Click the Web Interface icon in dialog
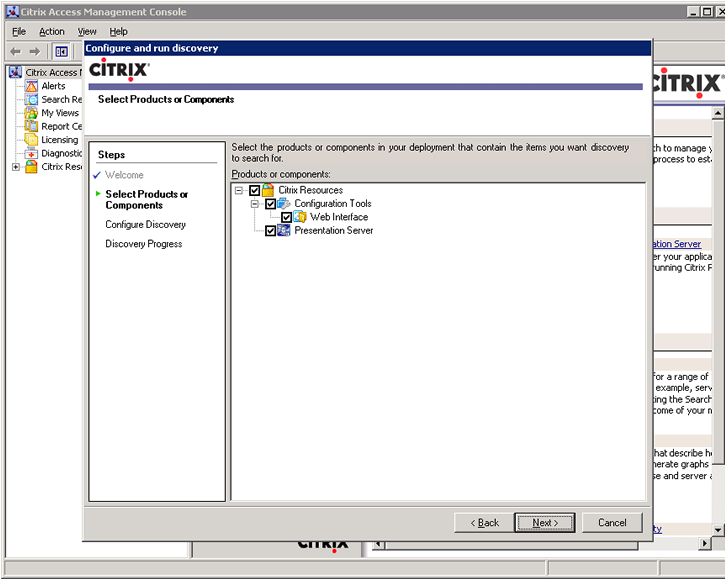Screen dimensions: 725x579 pyautogui.click(x=300, y=217)
